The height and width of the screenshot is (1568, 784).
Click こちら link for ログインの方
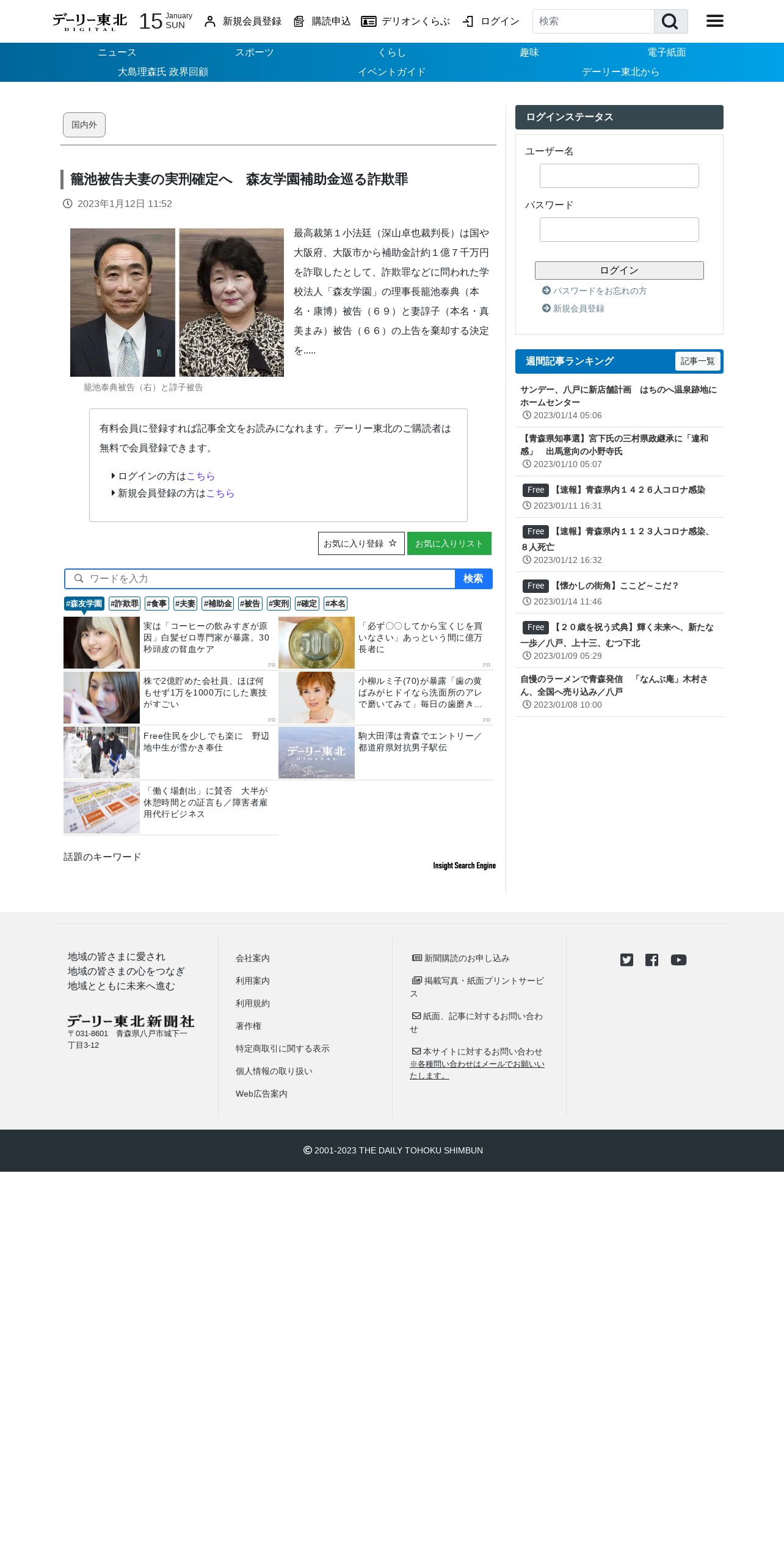pos(201,476)
